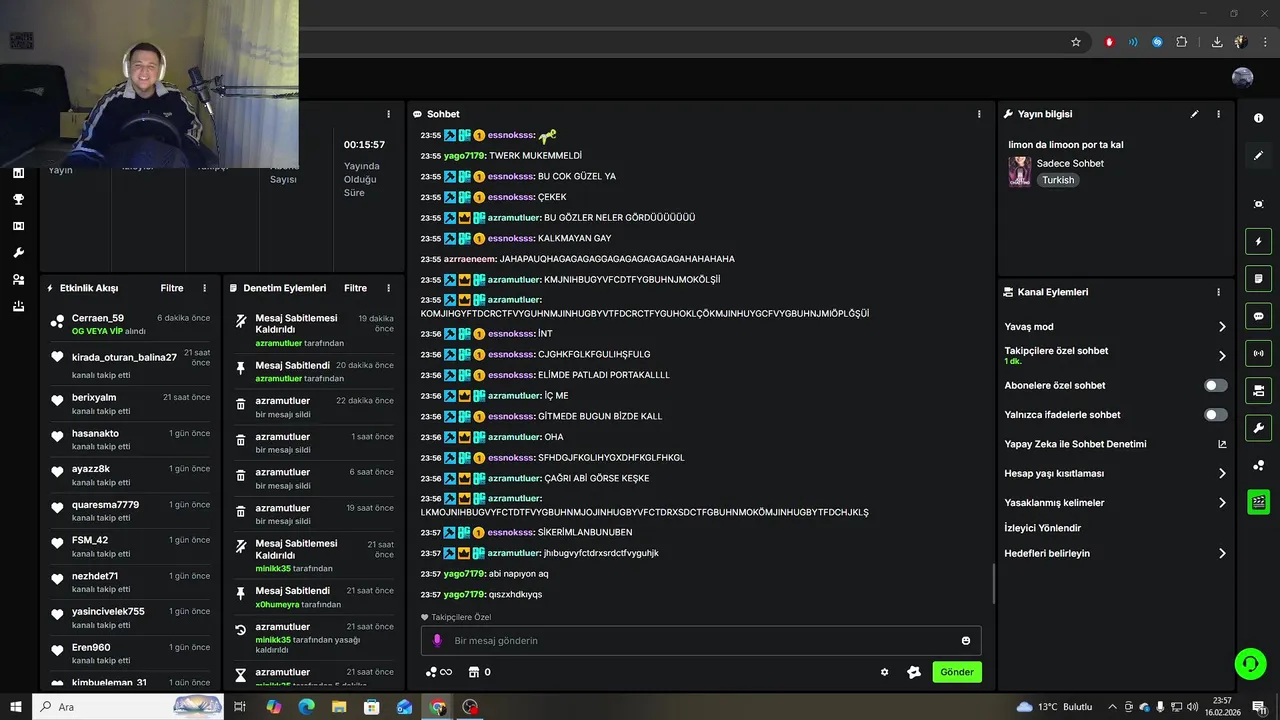Open Denetim Eylemleri panel three-dot menu
Screen dimensions: 1280x720
(x=388, y=288)
